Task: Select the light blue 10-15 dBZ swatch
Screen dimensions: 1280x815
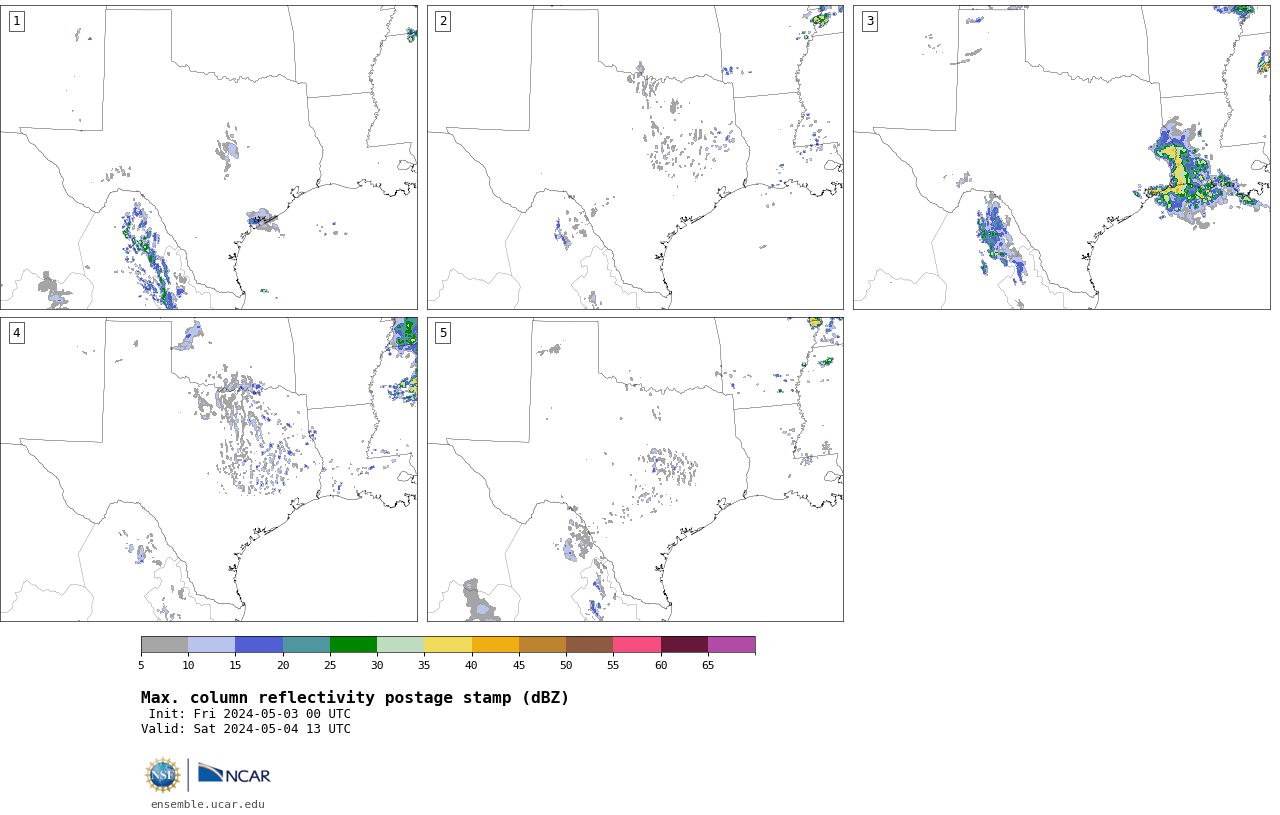Action: 211,644
